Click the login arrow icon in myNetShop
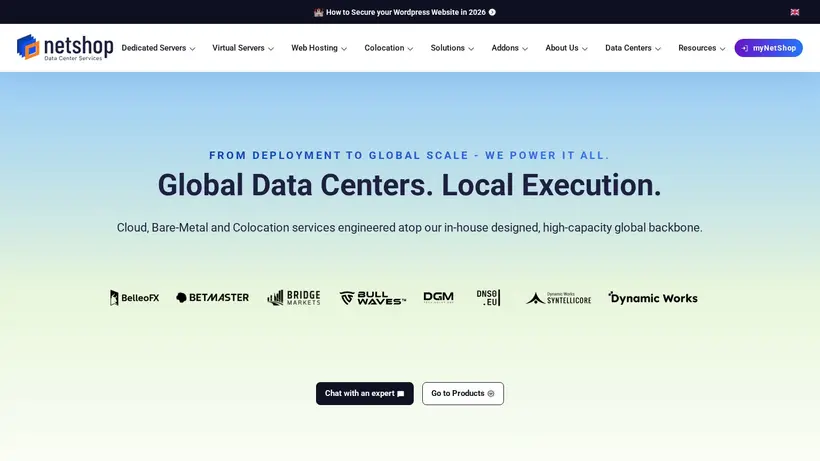 [x=745, y=48]
